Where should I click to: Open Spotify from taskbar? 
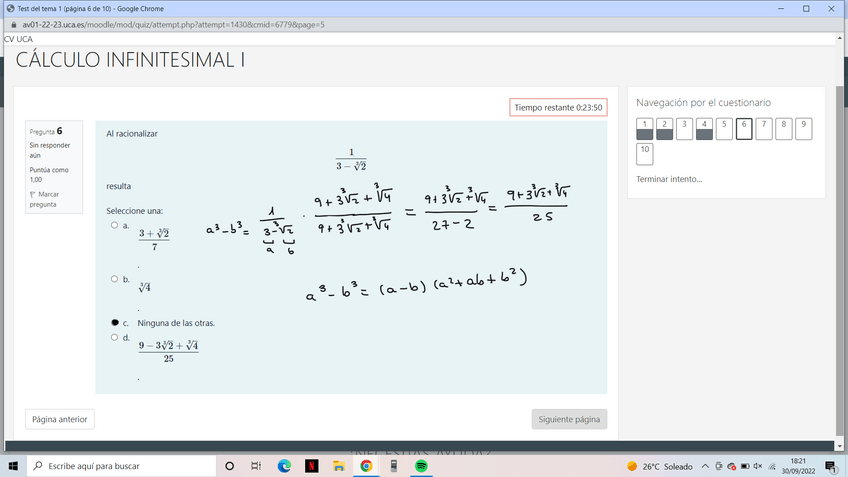click(421, 466)
